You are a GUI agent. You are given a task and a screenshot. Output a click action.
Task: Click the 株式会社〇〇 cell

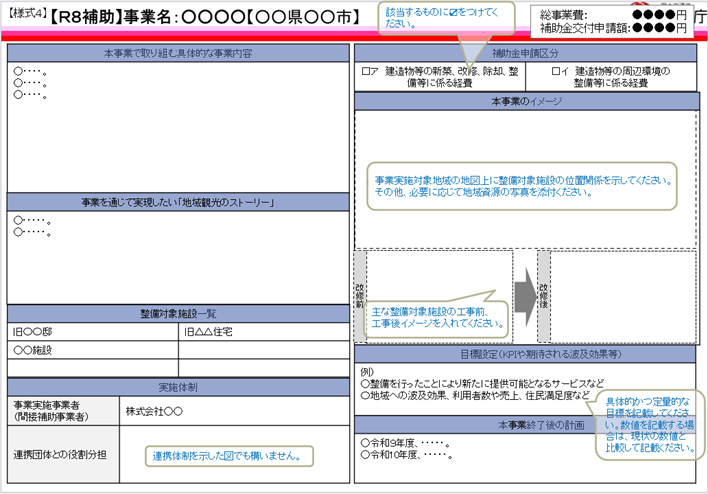[233, 410]
